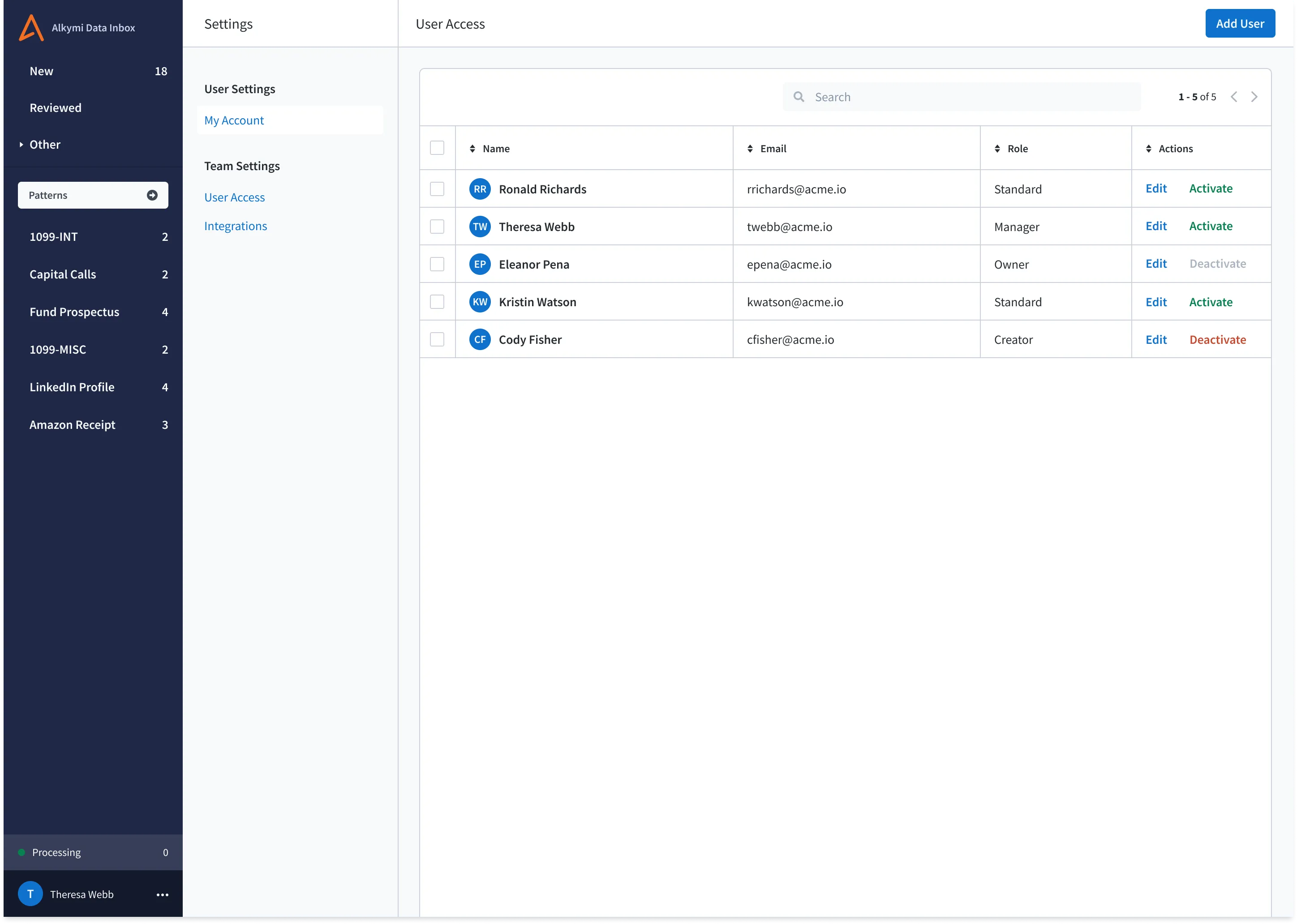Edit Kristin Watson's user entry
This screenshot has height=924, width=1297.
[x=1156, y=302]
